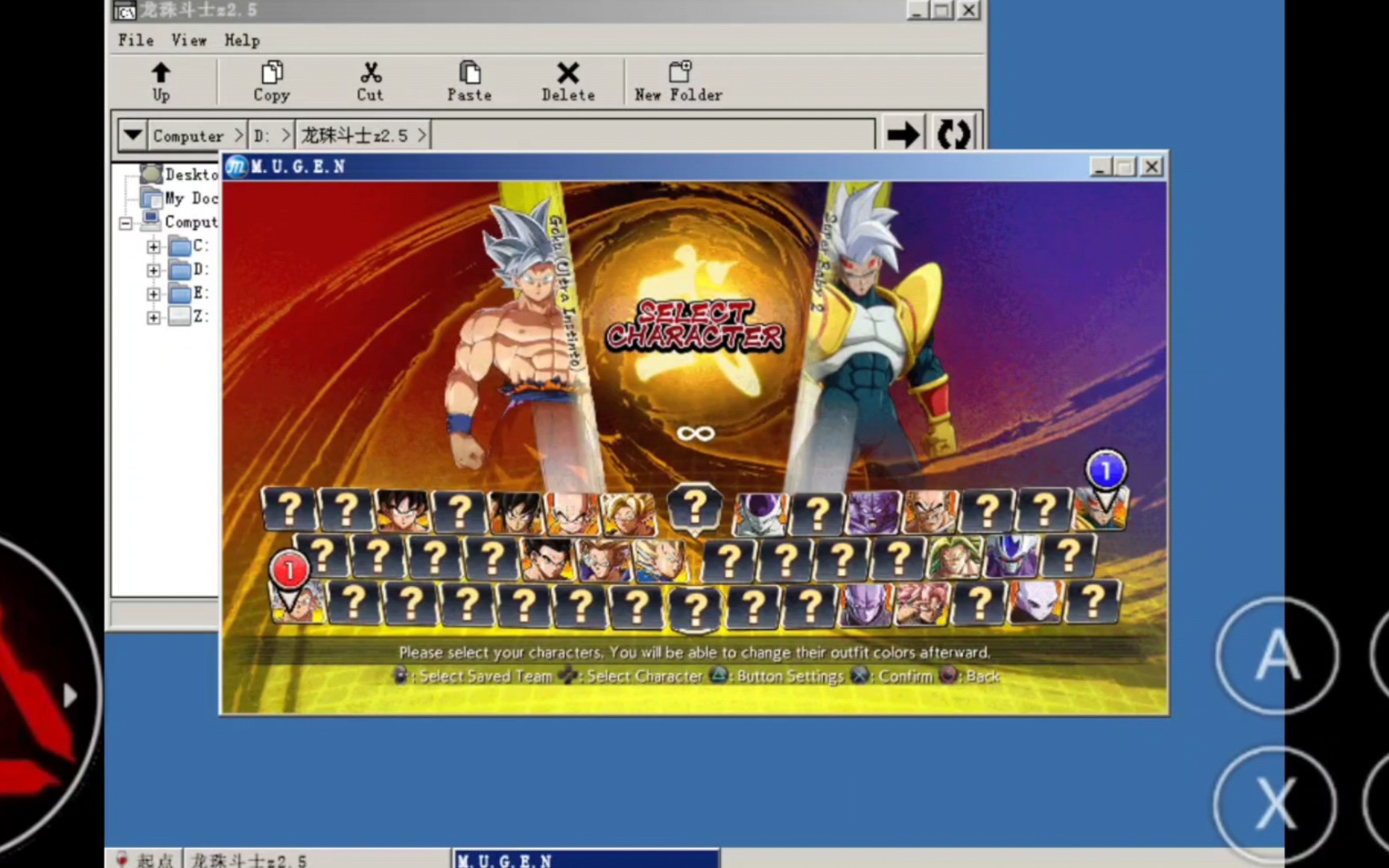Select the Z: drive icon
The width and height of the screenshot is (1389, 868).
click(x=180, y=316)
